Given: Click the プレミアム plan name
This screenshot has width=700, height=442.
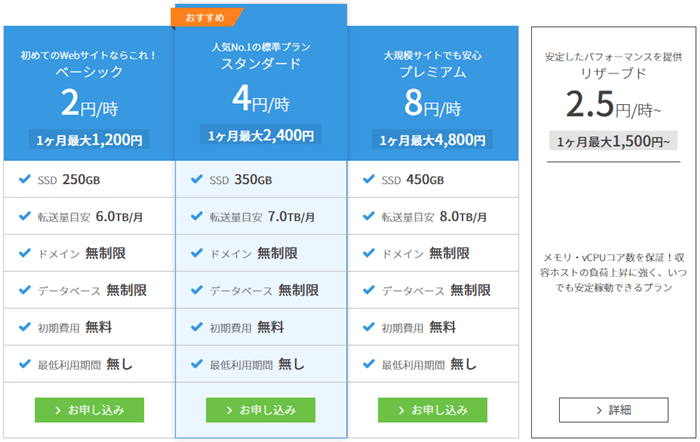Looking at the screenshot, I should point(433,71).
